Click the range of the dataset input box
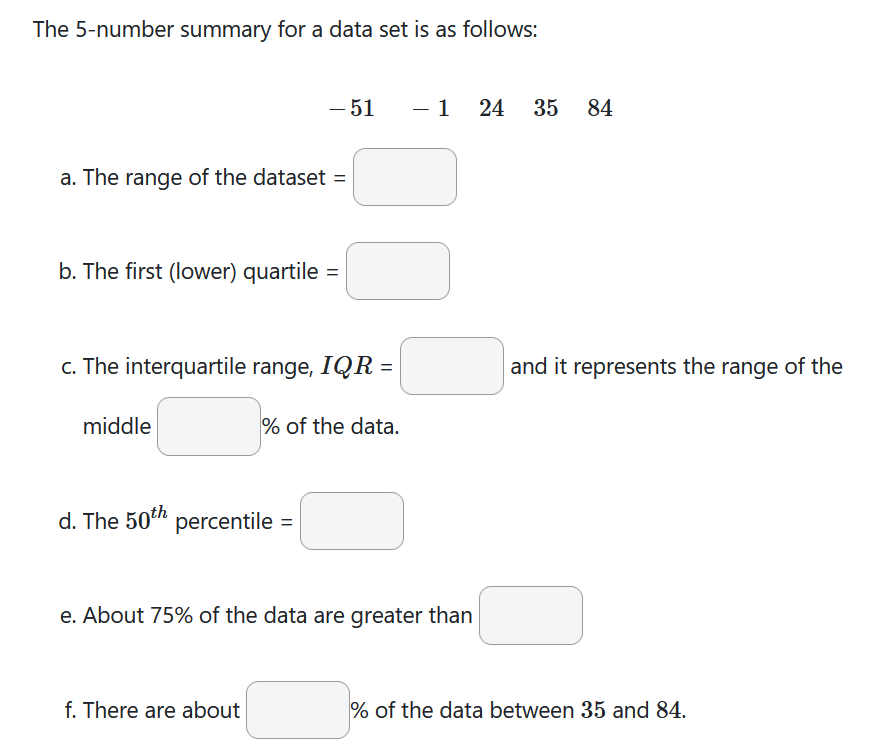891x756 pixels. [404, 177]
